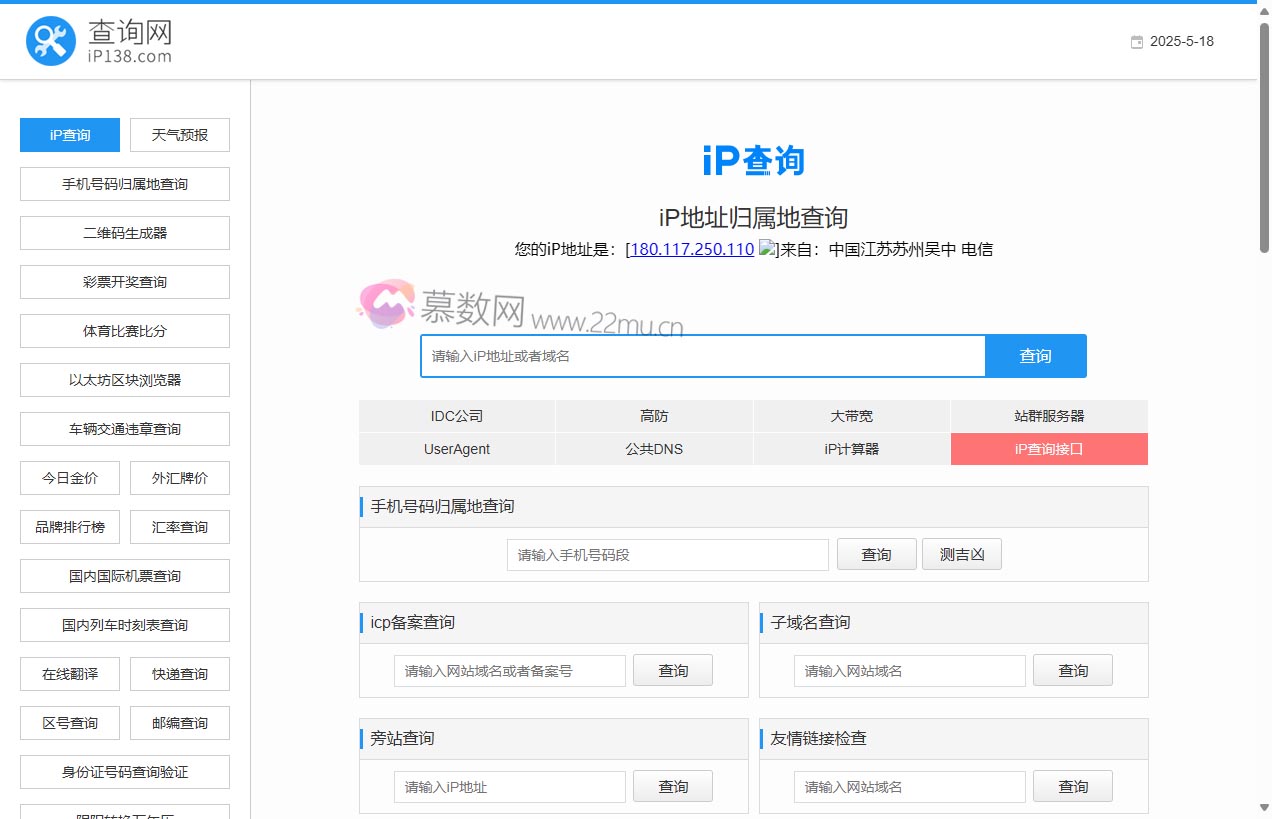The height and width of the screenshot is (819, 1272).
Task: Select the 公共DNS category
Action: click(x=654, y=449)
